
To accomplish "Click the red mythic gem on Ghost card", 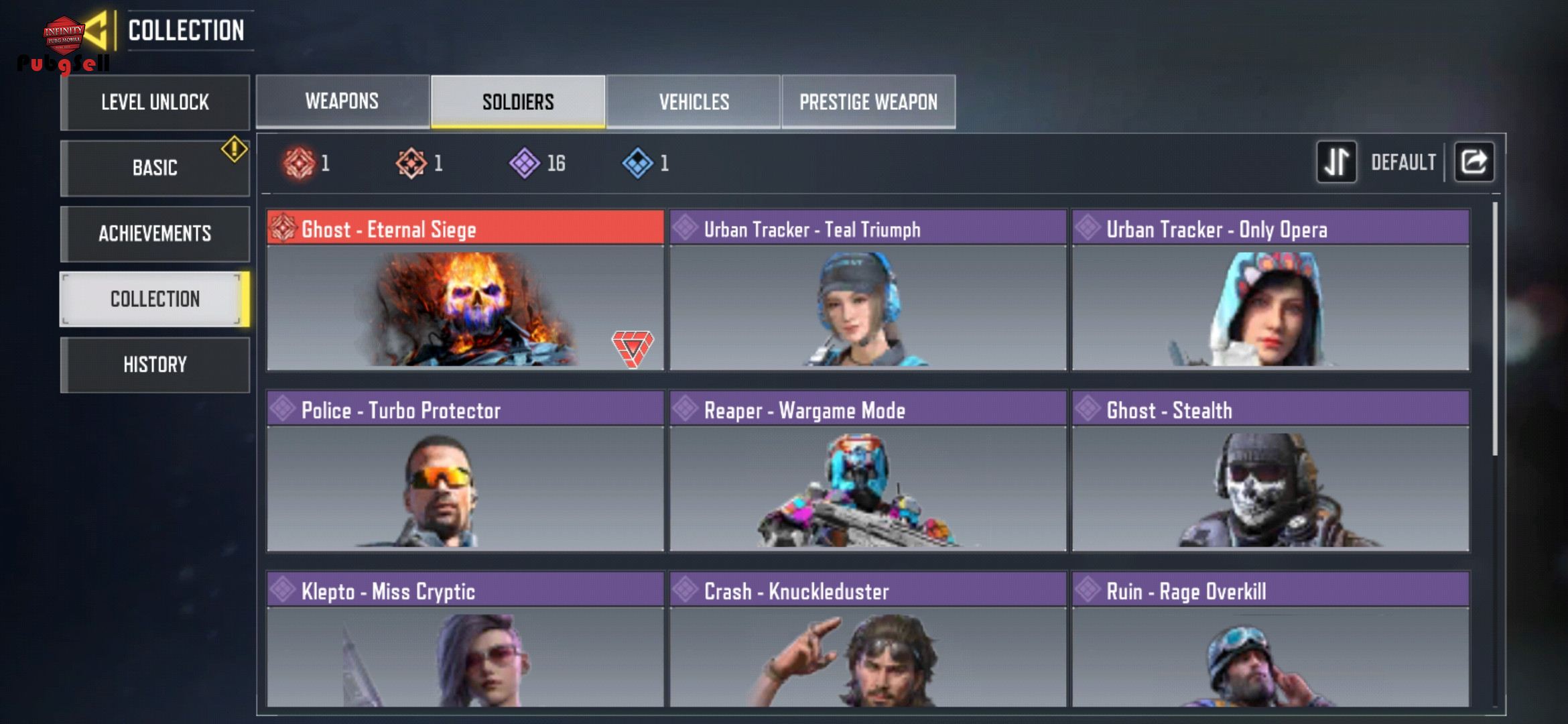I will [632, 348].
